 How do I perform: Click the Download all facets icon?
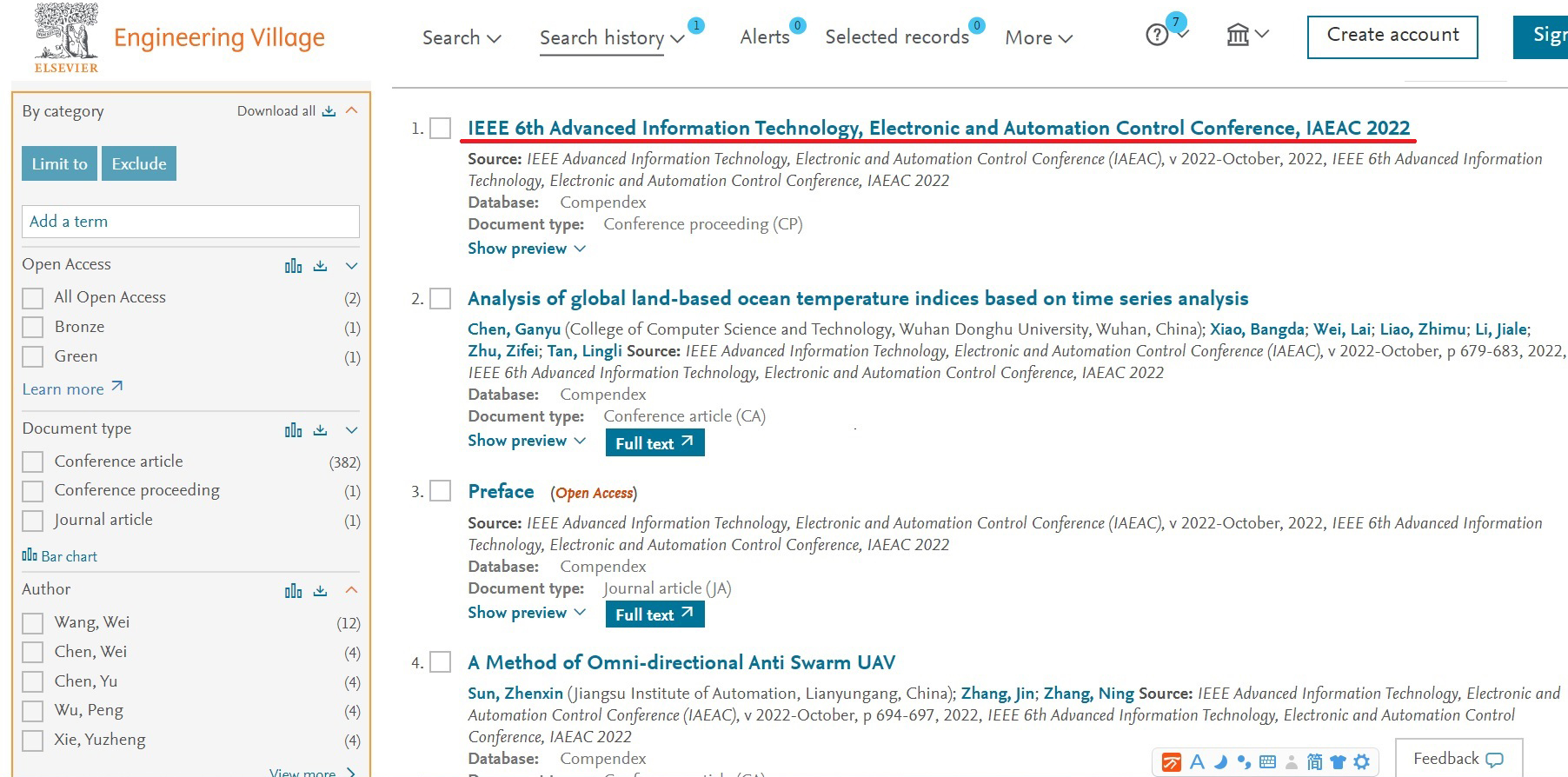tap(329, 111)
